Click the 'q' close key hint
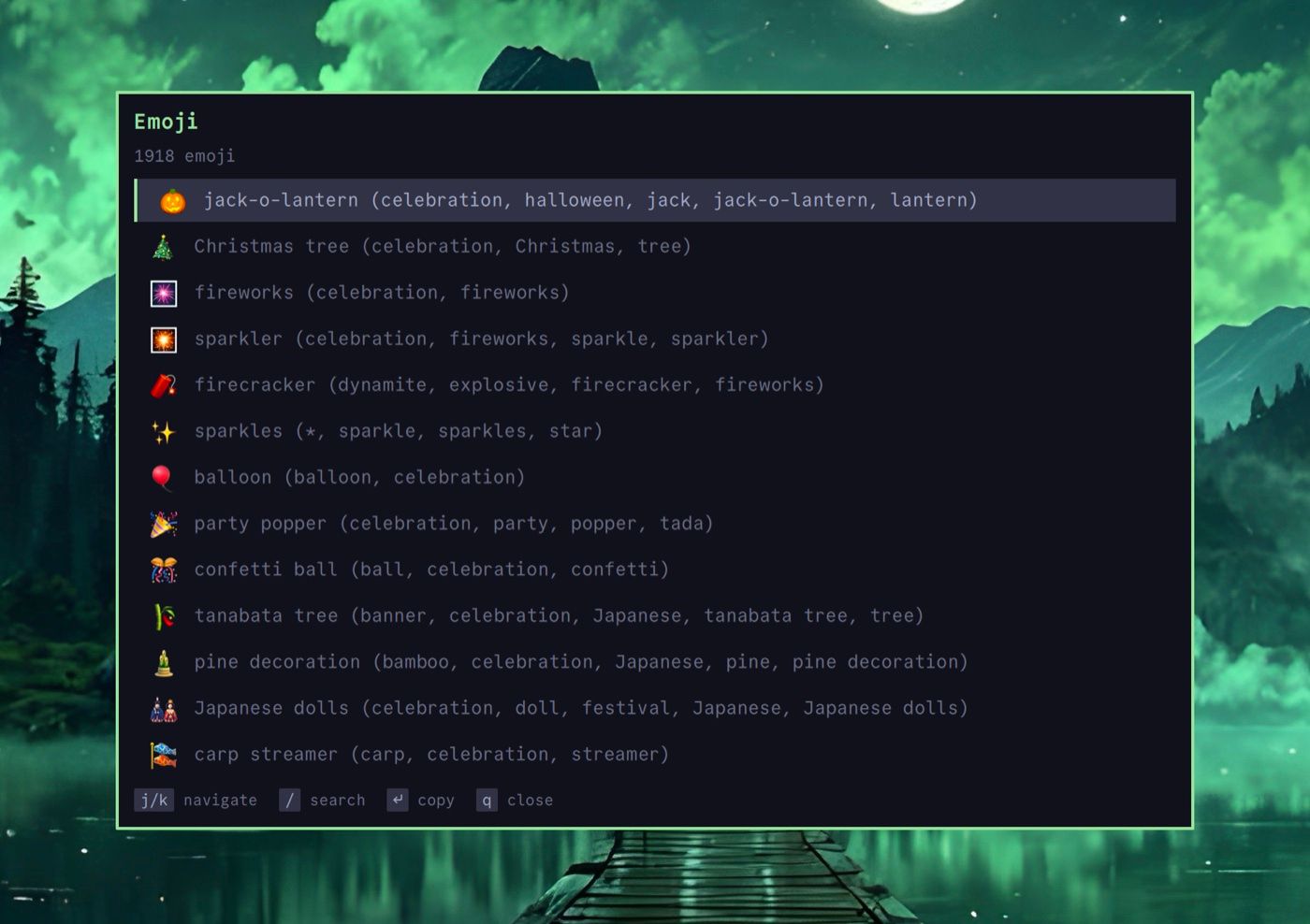 [x=487, y=801]
